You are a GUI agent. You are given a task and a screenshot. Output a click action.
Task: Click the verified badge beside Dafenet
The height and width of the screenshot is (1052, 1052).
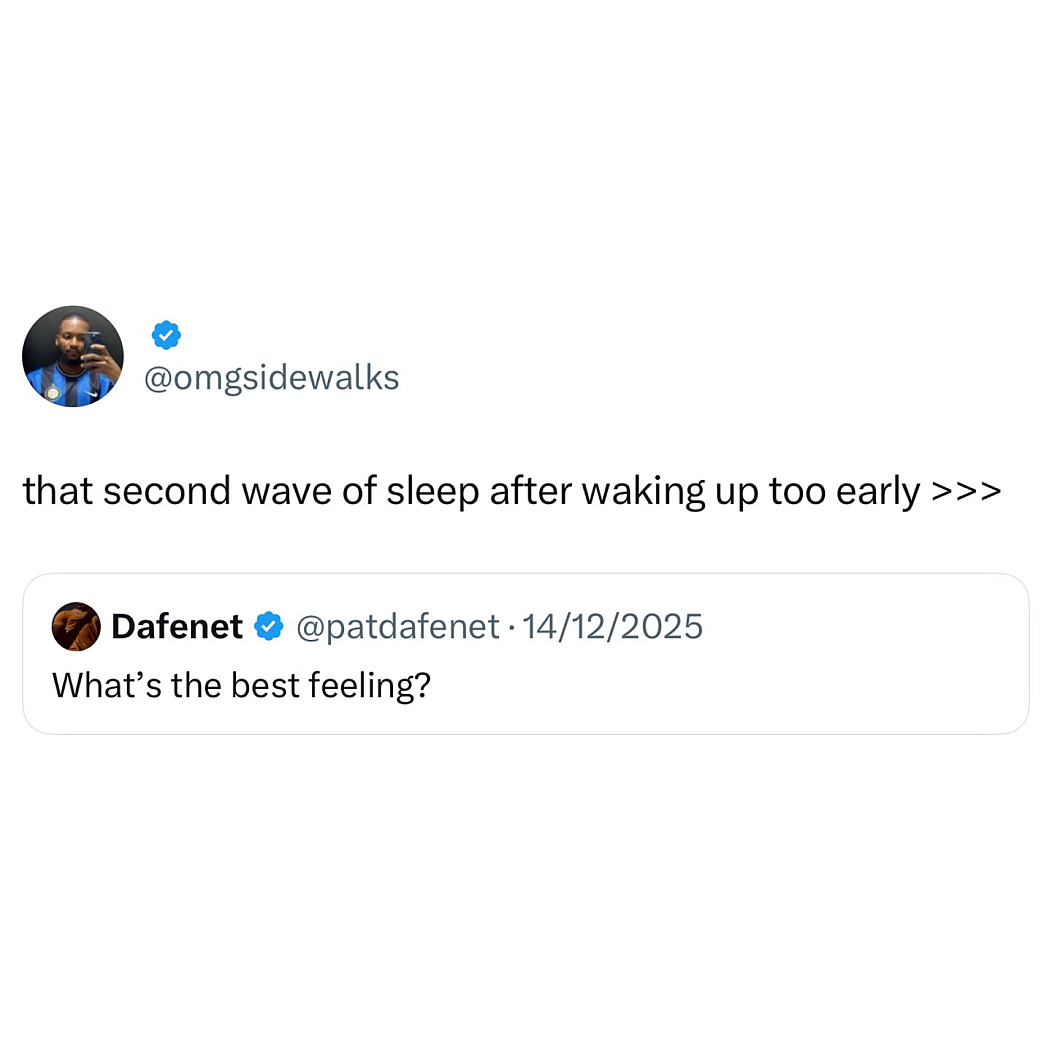click(268, 627)
